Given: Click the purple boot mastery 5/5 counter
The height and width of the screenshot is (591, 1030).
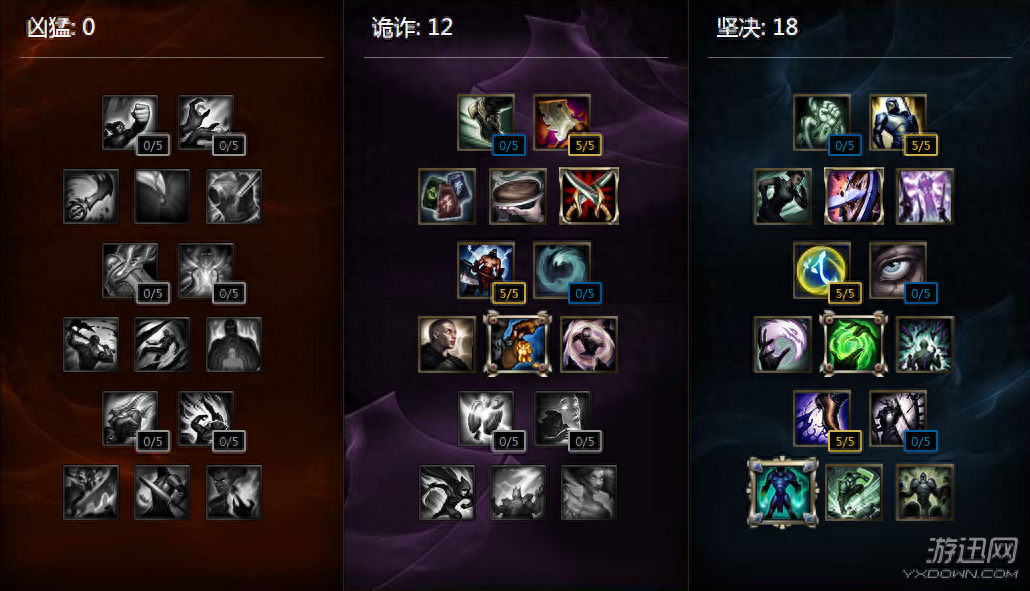Looking at the screenshot, I should (x=845, y=441).
